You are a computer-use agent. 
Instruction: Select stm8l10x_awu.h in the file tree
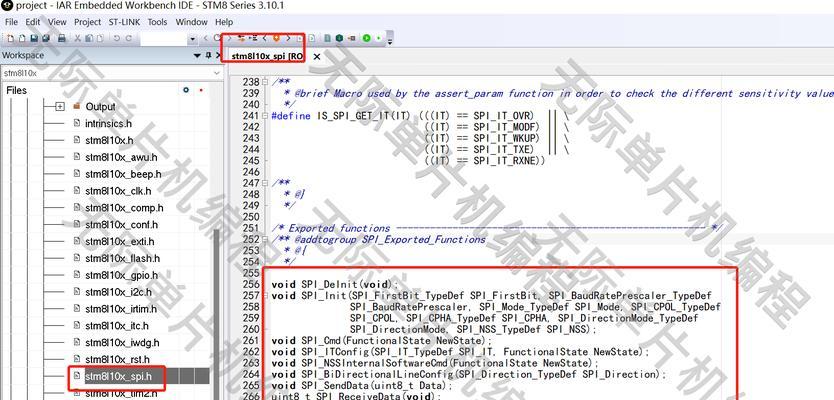click(121, 157)
